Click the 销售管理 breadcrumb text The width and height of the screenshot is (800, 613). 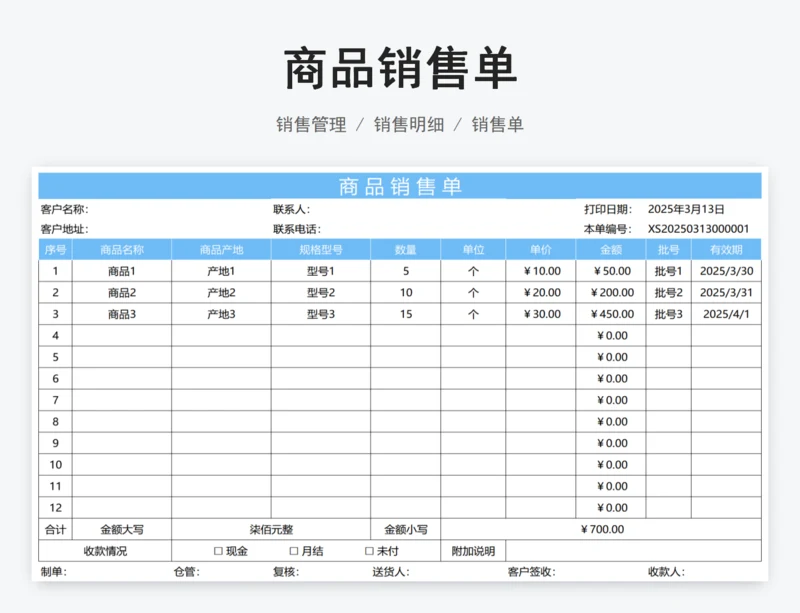(x=311, y=125)
